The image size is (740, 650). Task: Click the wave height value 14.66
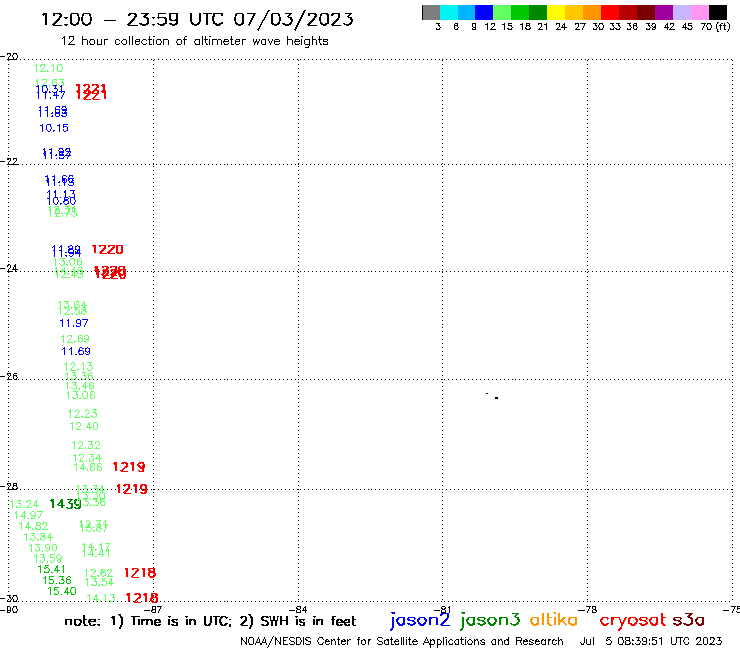(88, 467)
